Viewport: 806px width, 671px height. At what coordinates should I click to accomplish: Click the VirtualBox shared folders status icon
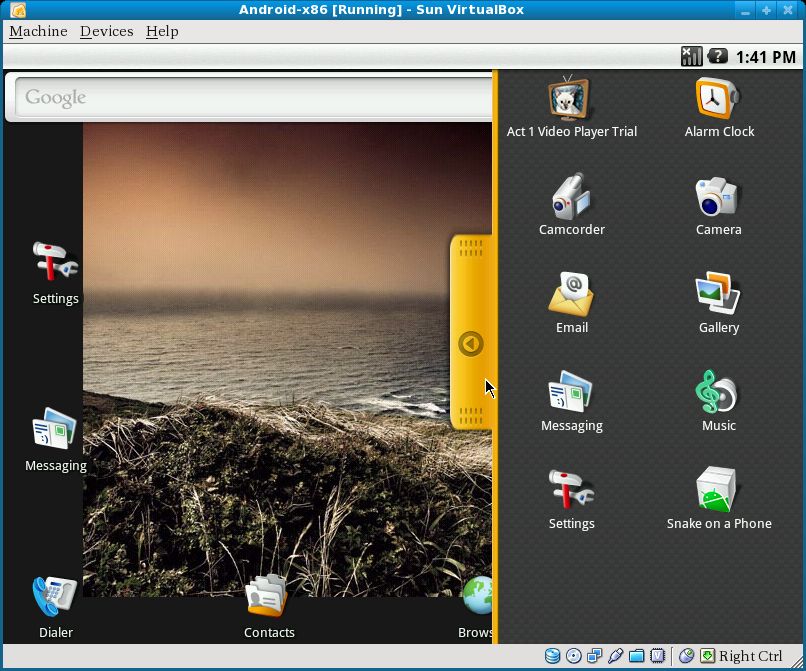tap(636, 656)
